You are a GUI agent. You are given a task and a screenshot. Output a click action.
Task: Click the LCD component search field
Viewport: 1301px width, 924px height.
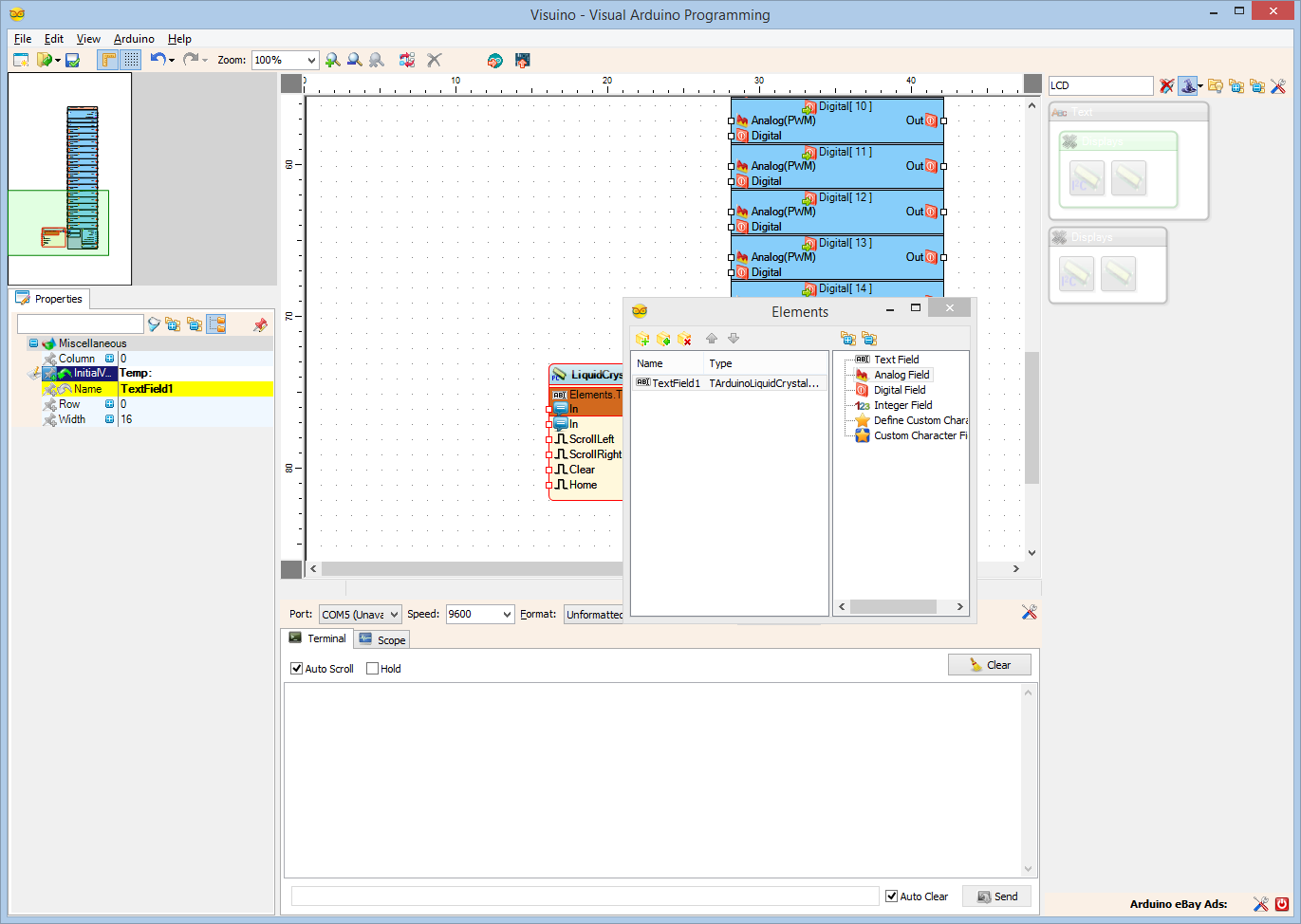tap(1101, 85)
